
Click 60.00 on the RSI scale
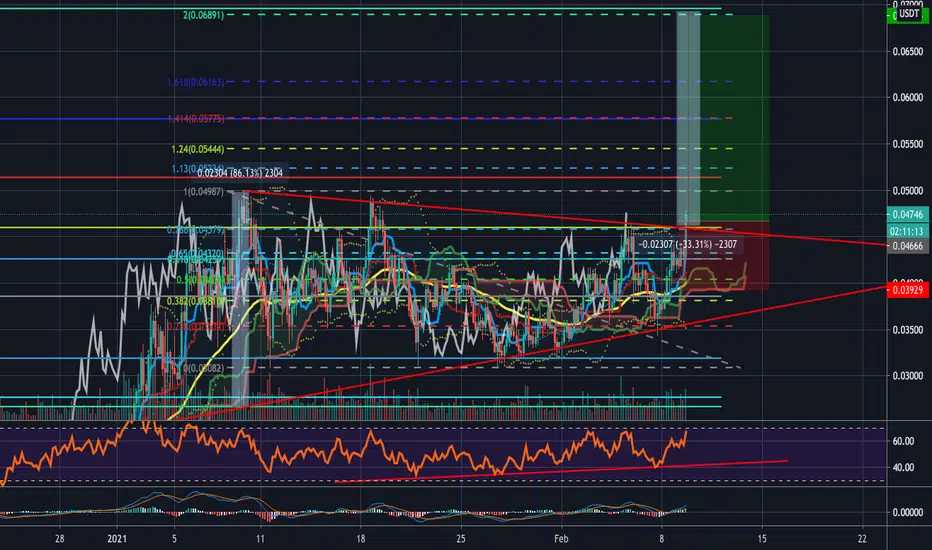903,441
